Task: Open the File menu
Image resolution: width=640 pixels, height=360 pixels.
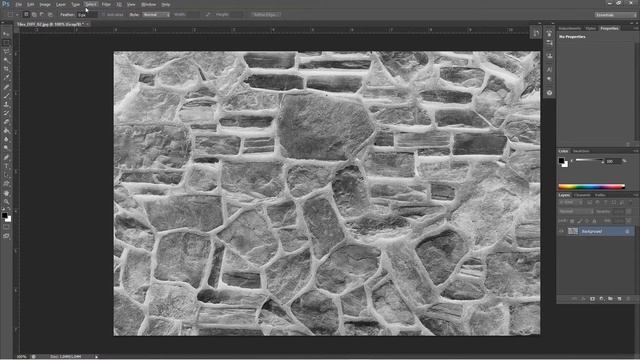Action: coord(18,4)
